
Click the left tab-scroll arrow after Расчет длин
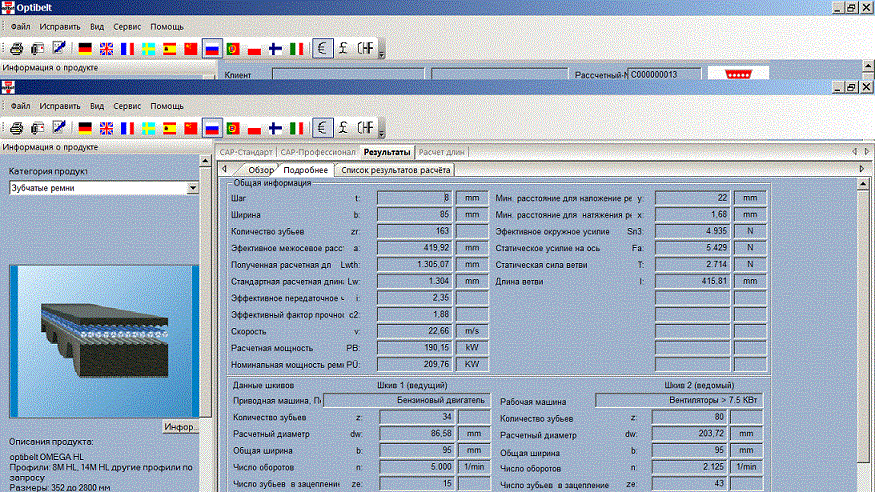pos(854,152)
